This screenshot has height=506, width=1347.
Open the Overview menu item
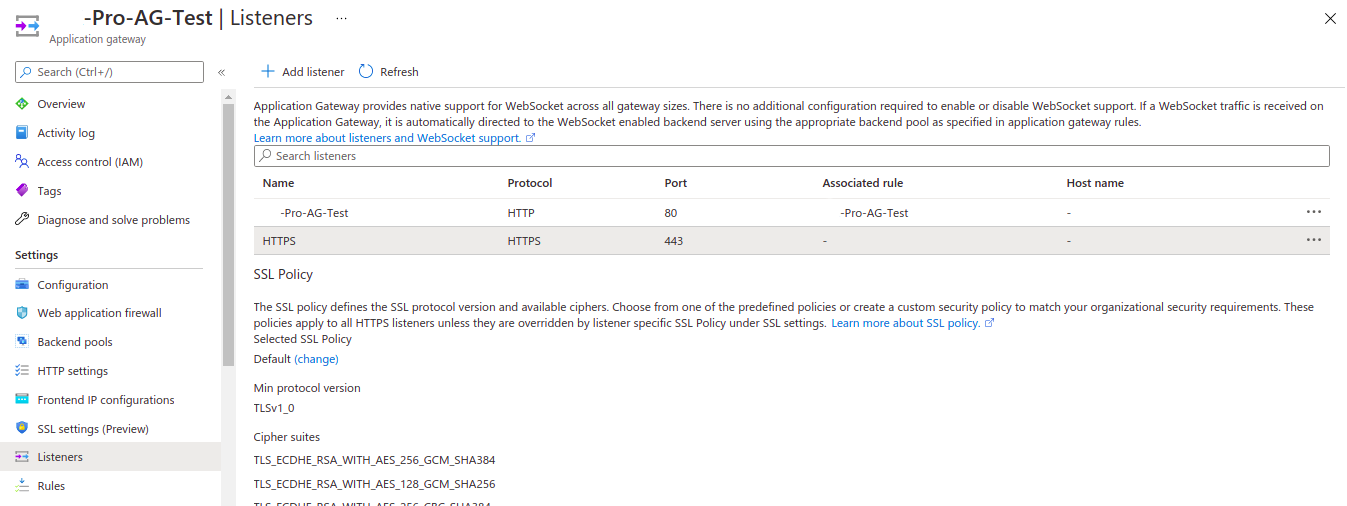point(61,104)
